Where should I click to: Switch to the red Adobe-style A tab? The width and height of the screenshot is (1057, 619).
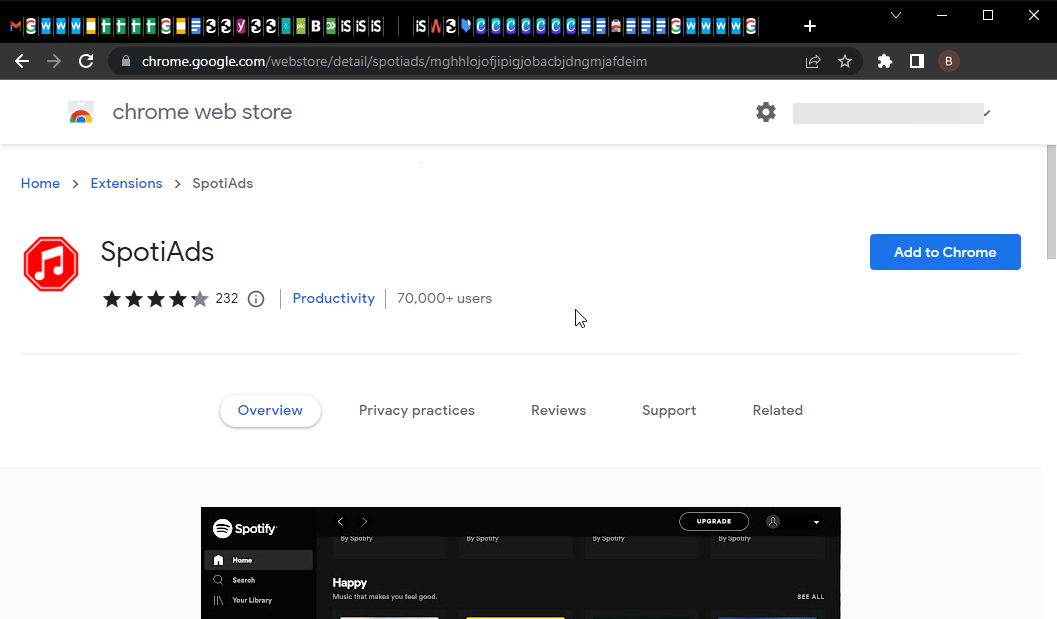coord(436,26)
